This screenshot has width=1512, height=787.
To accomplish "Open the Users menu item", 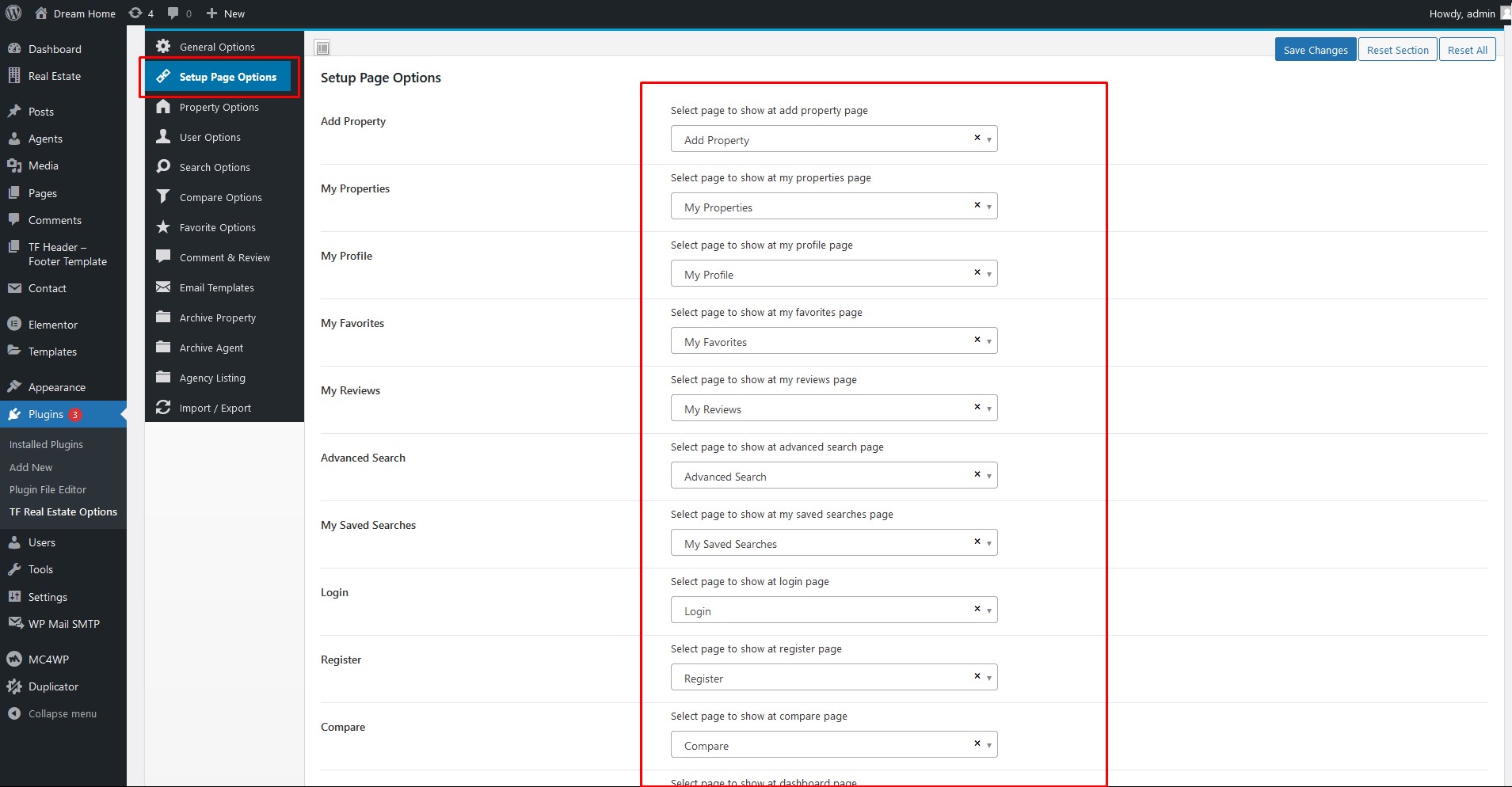I will 63,542.
